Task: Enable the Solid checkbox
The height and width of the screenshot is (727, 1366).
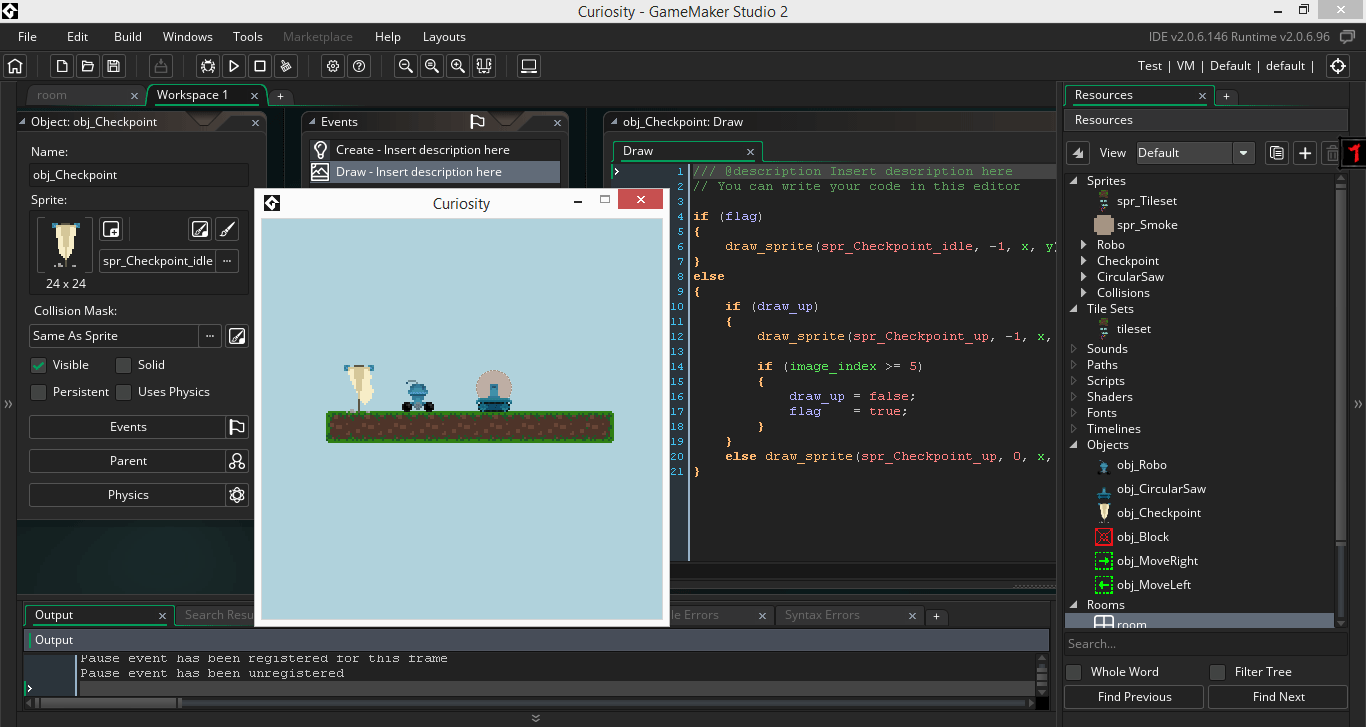Action: coord(123,365)
